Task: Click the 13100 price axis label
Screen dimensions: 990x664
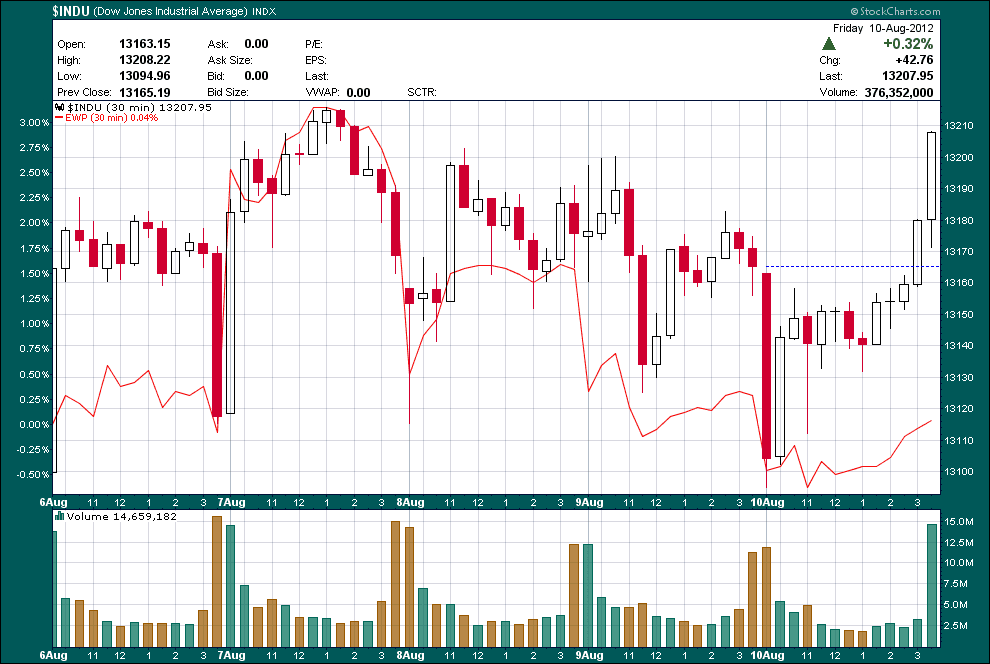Action: pyautogui.click(x=958, y=471)
